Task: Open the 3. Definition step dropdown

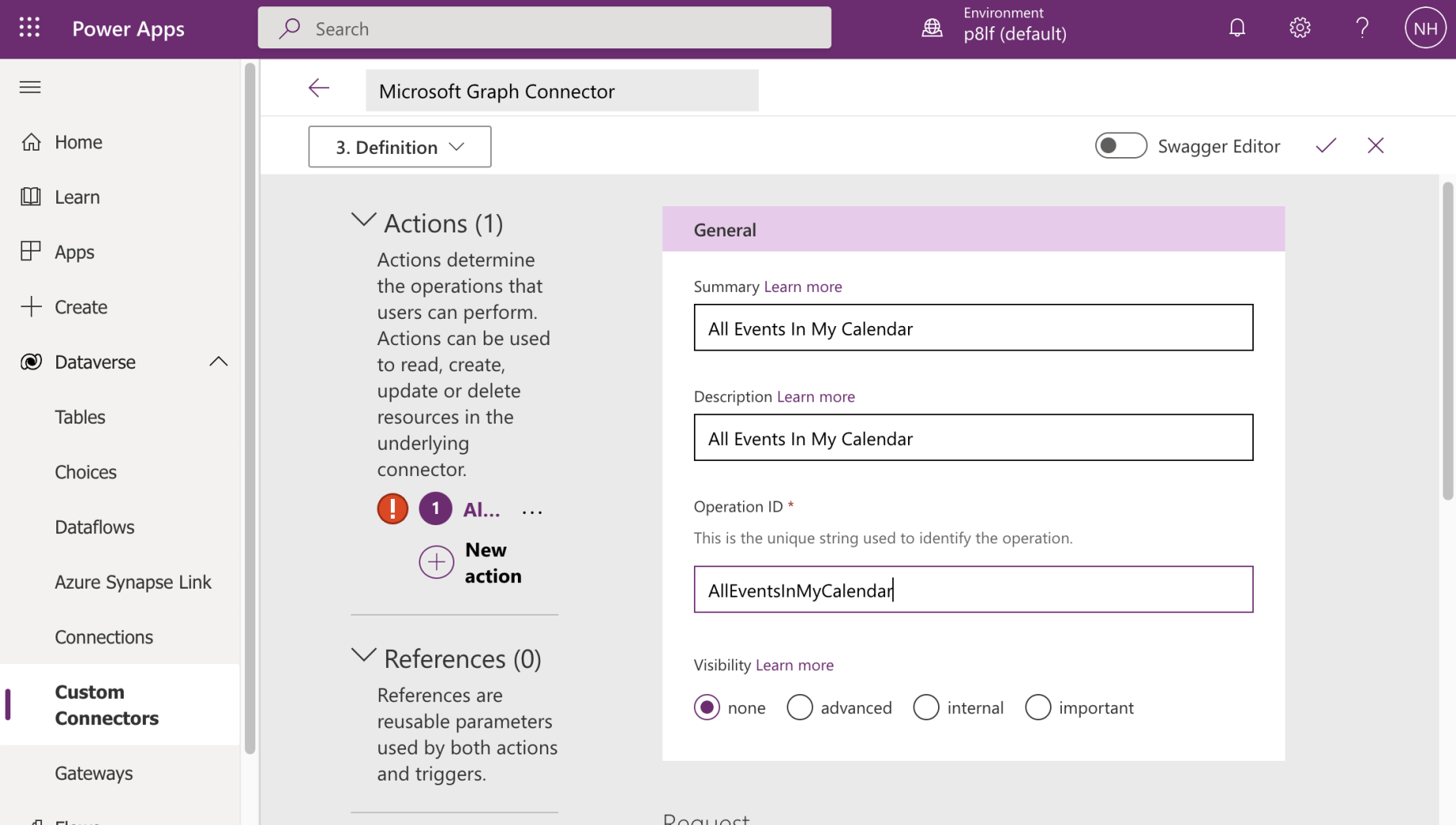Action: [x=400, y=147]
